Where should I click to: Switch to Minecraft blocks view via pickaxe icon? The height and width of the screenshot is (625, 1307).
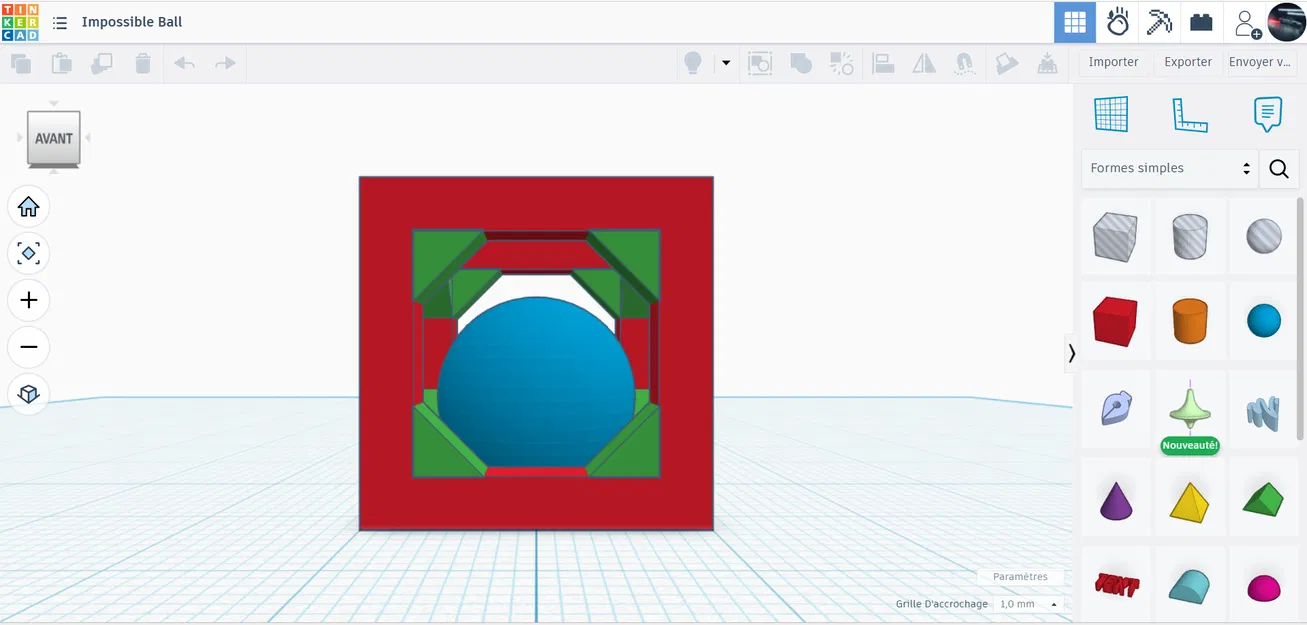[1159, 22]
